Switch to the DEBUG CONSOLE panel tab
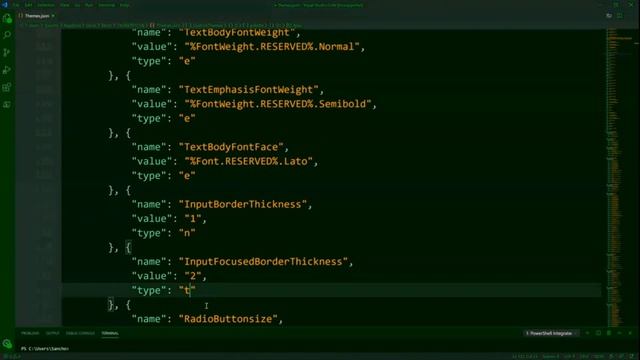Image resolution: width=640 pixels, height=360 pixels. tap(80, 333)
